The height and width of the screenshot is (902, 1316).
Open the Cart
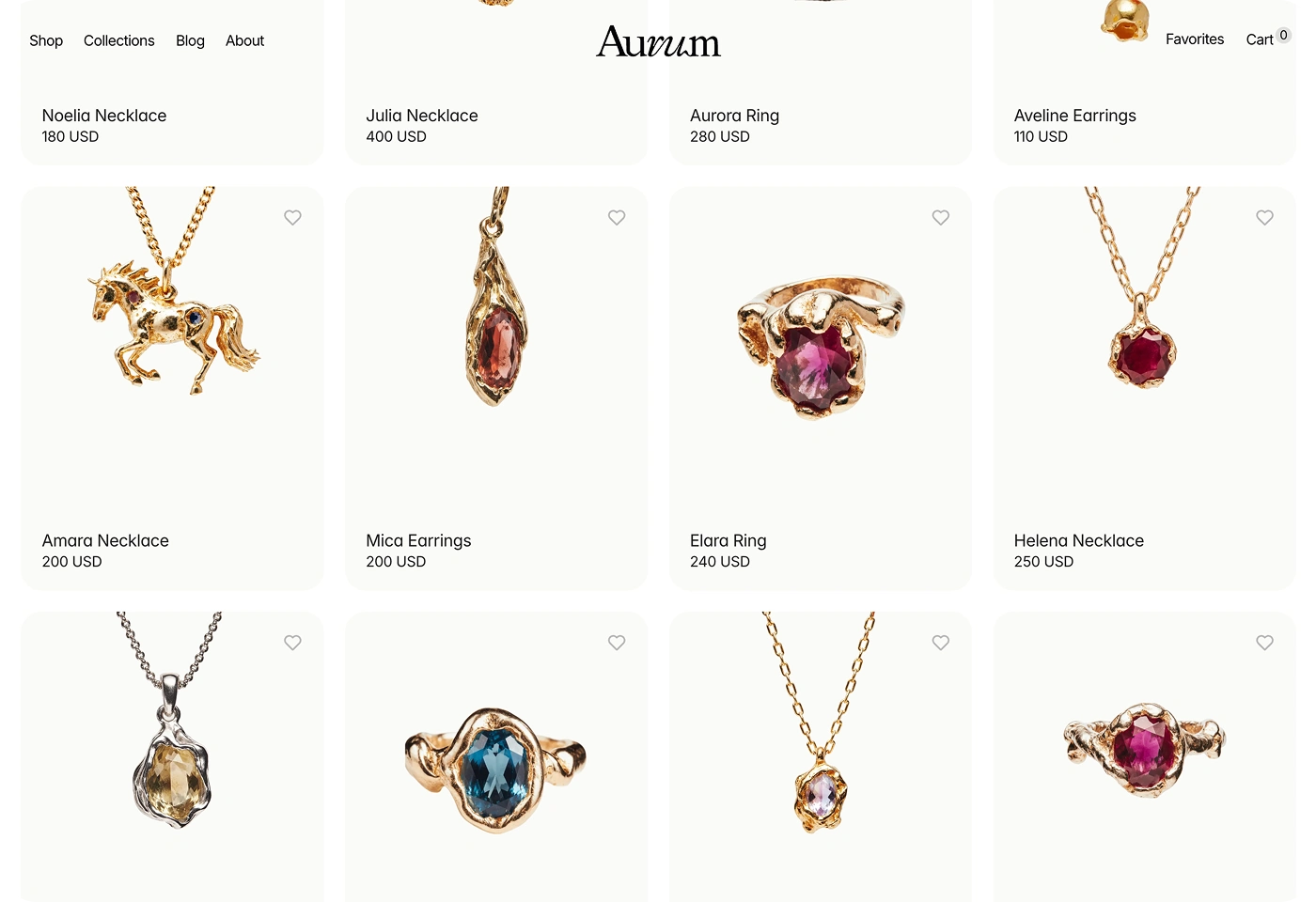1260,39
